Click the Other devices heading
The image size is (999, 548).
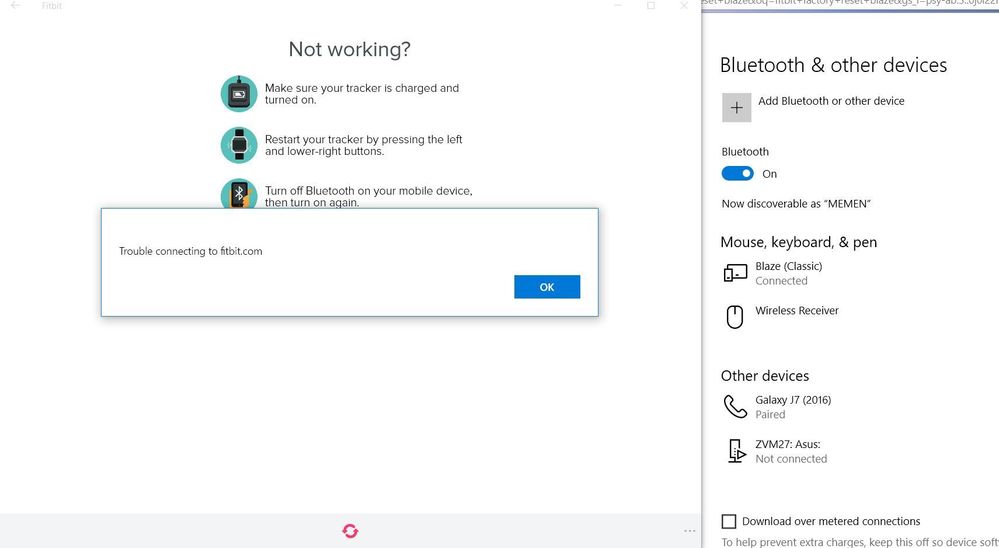[x=765, y=376]
